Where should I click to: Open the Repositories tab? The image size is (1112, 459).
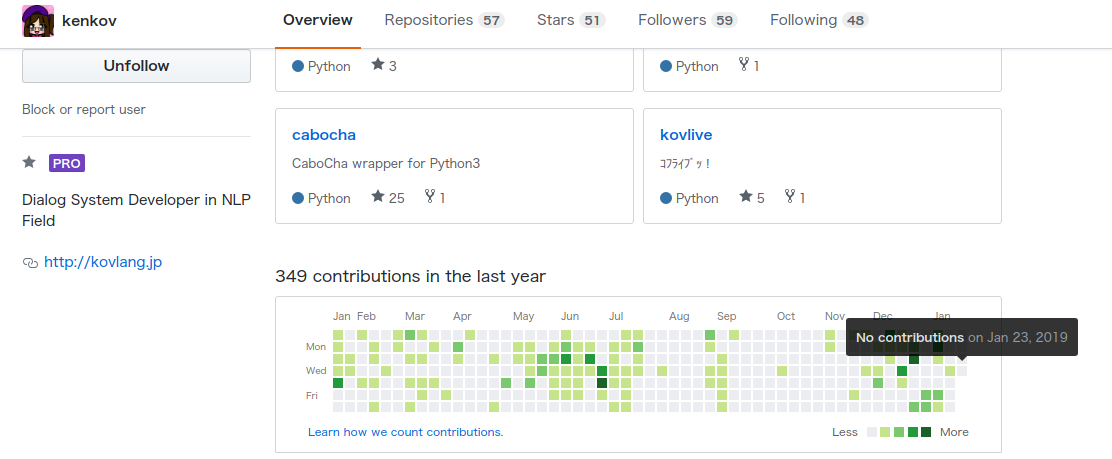[443, 20]
